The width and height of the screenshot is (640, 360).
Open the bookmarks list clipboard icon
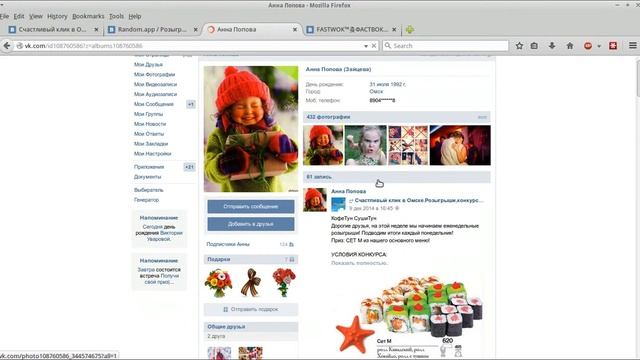tap(534, 46)
